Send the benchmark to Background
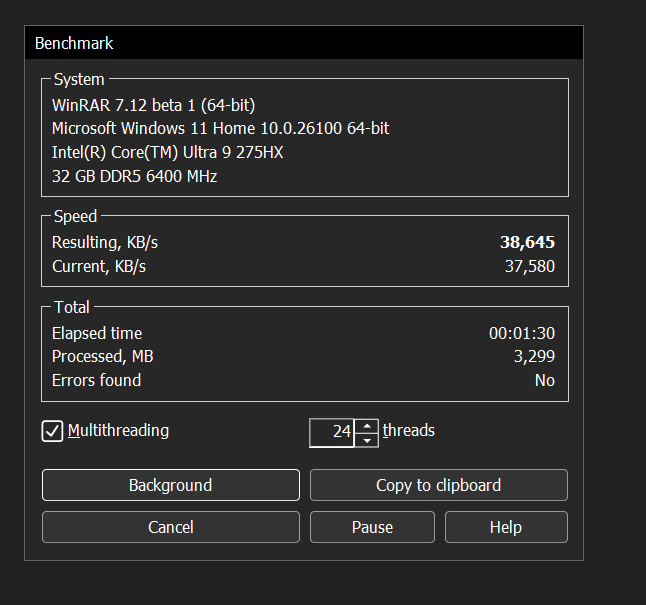This screenshot has width=646, height=605. click(171, 485)
